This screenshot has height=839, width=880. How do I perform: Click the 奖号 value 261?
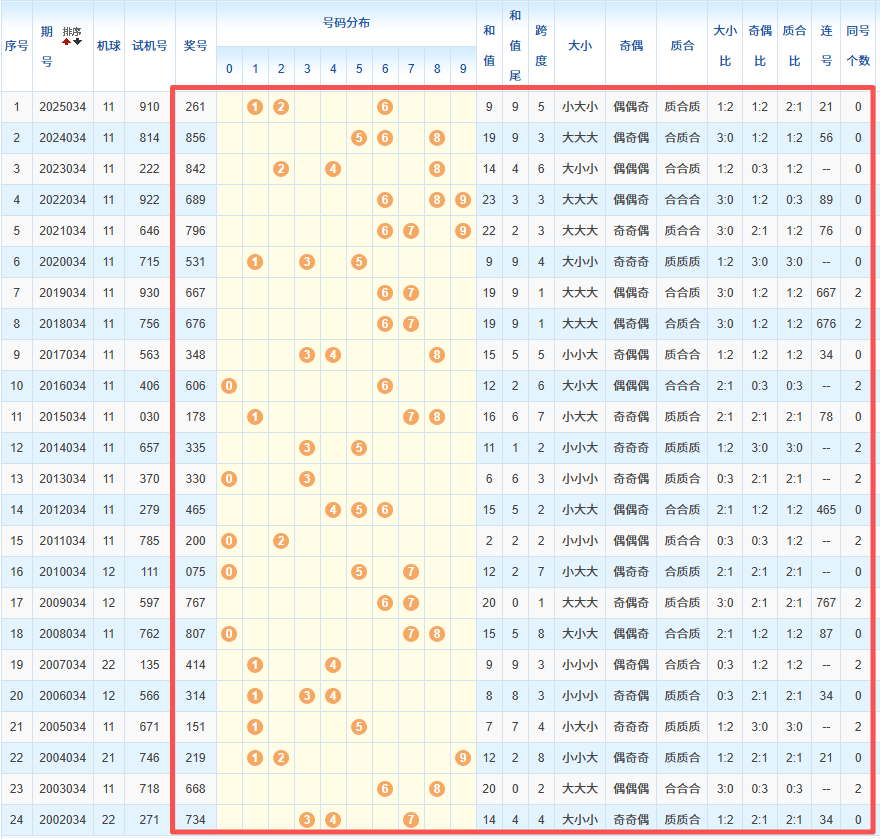coord(195,107)
